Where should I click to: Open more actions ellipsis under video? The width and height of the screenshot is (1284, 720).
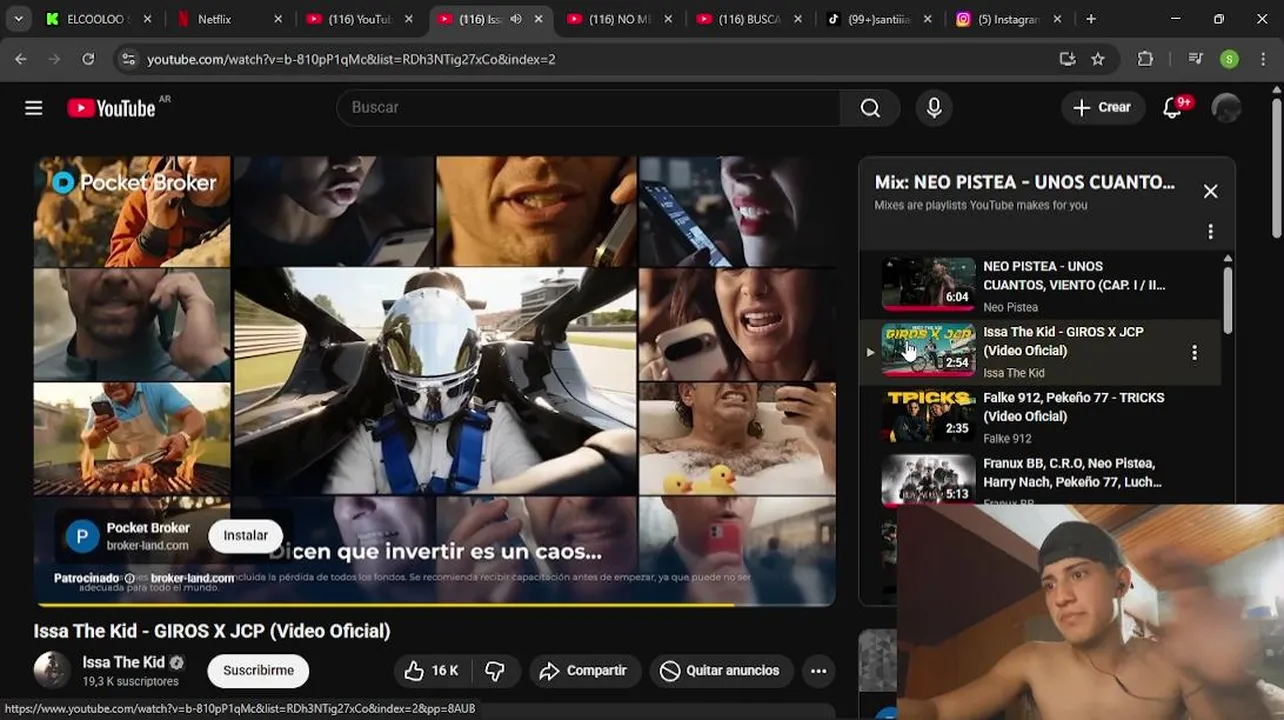819,670
